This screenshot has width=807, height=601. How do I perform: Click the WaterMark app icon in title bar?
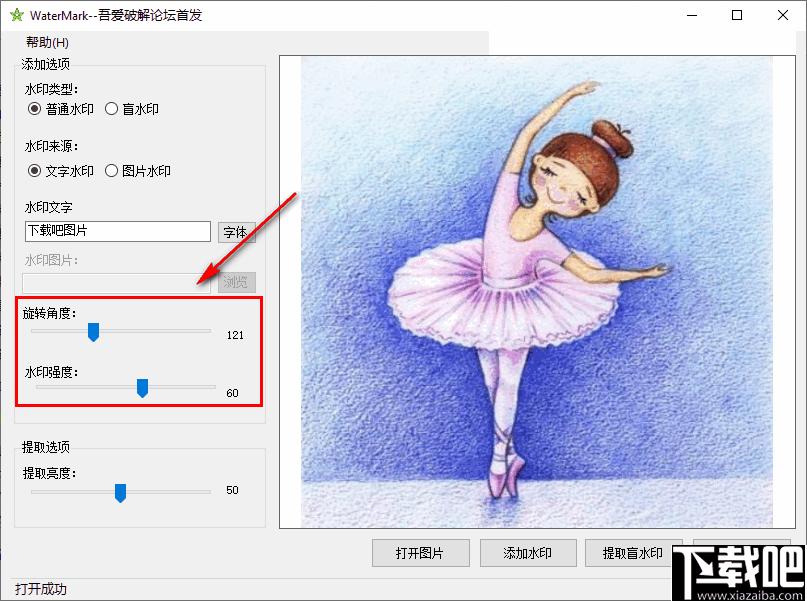tap(15, 16)
